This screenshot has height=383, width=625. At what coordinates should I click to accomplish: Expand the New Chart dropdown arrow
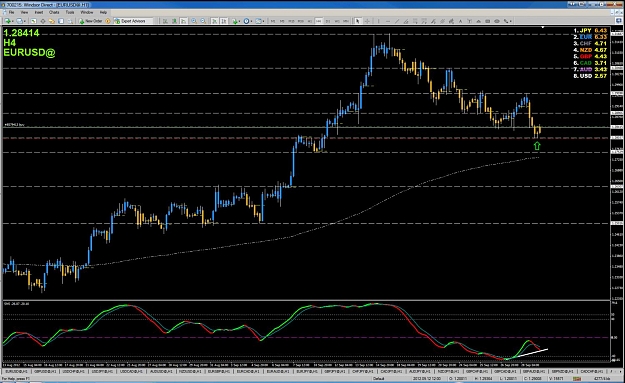click(x=13, y=21)
